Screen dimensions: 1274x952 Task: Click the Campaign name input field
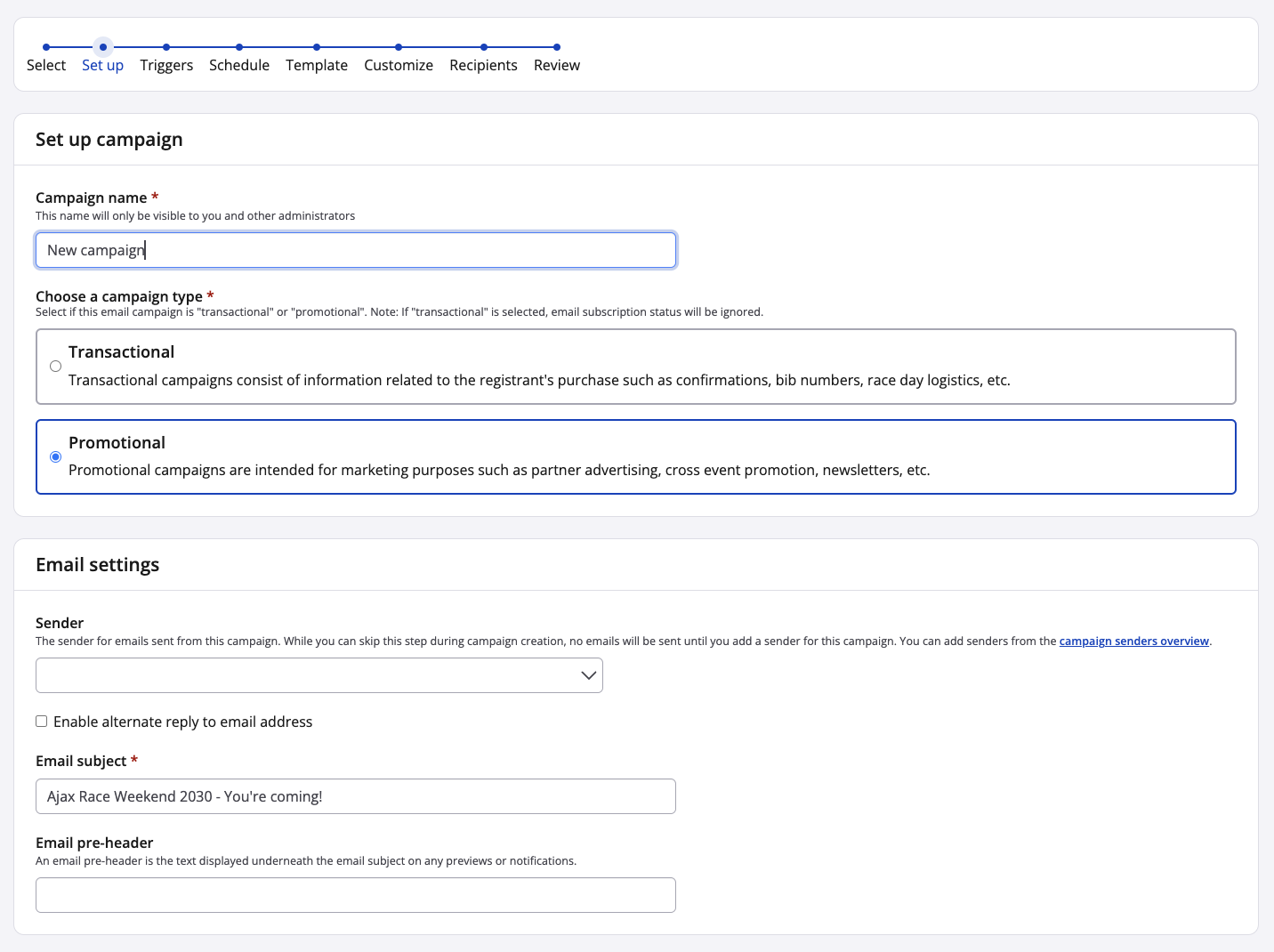356,250
